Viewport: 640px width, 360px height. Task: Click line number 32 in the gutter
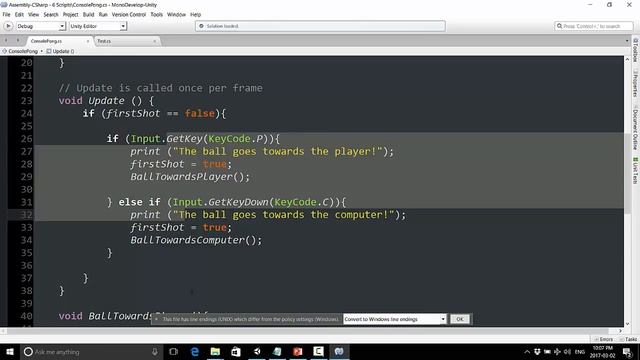coord(27,215)
